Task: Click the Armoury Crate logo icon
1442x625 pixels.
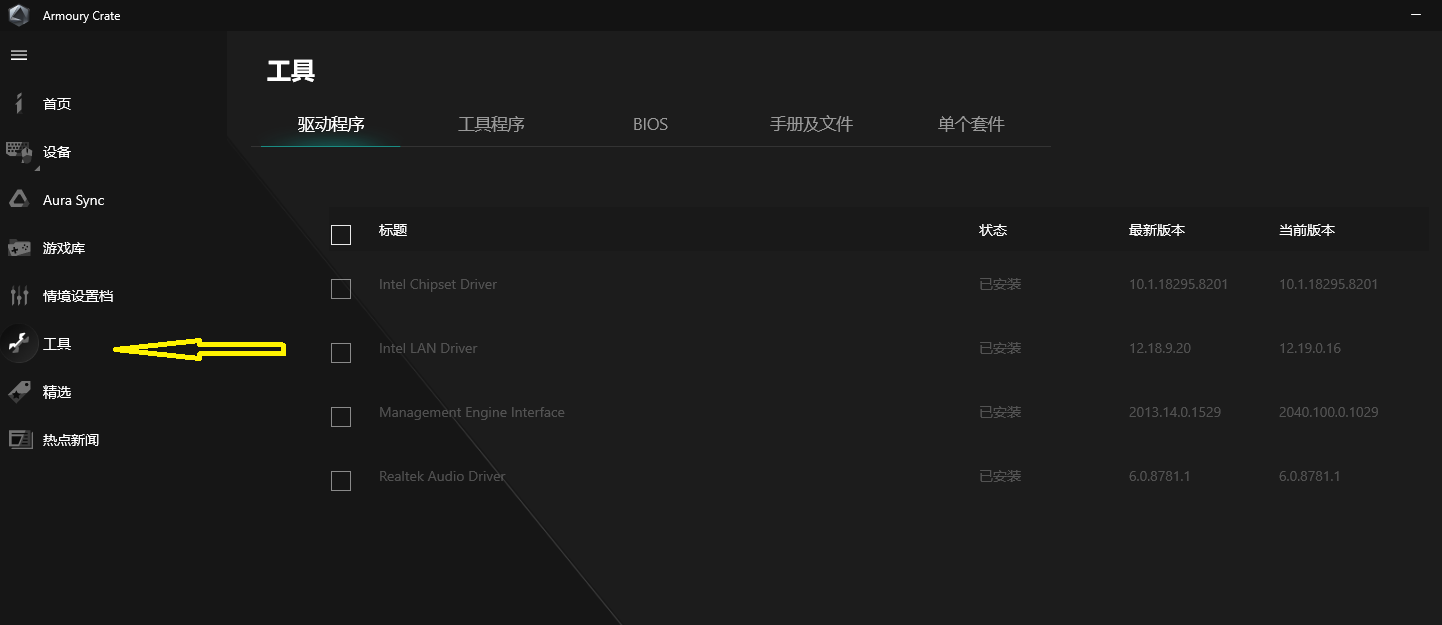Action: [x=19, y=16]
